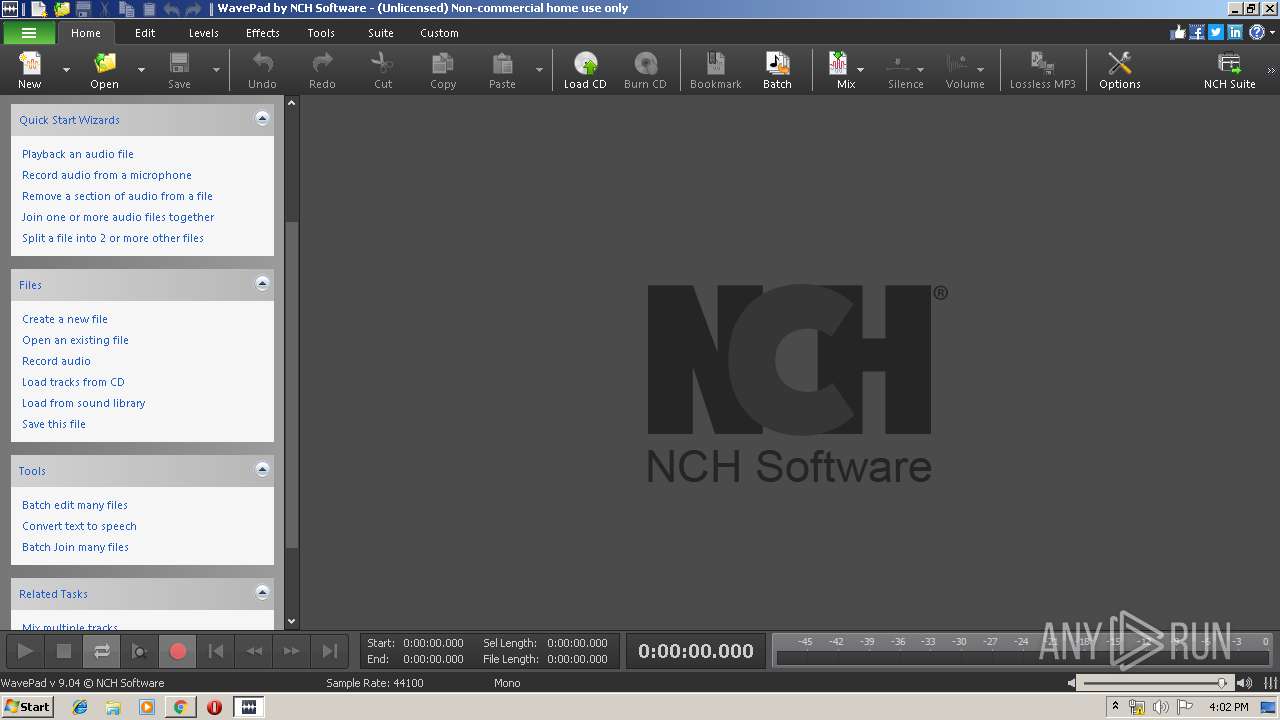Click the Mix toolbar icon
1280x720 pixels.
pos(840,70)
